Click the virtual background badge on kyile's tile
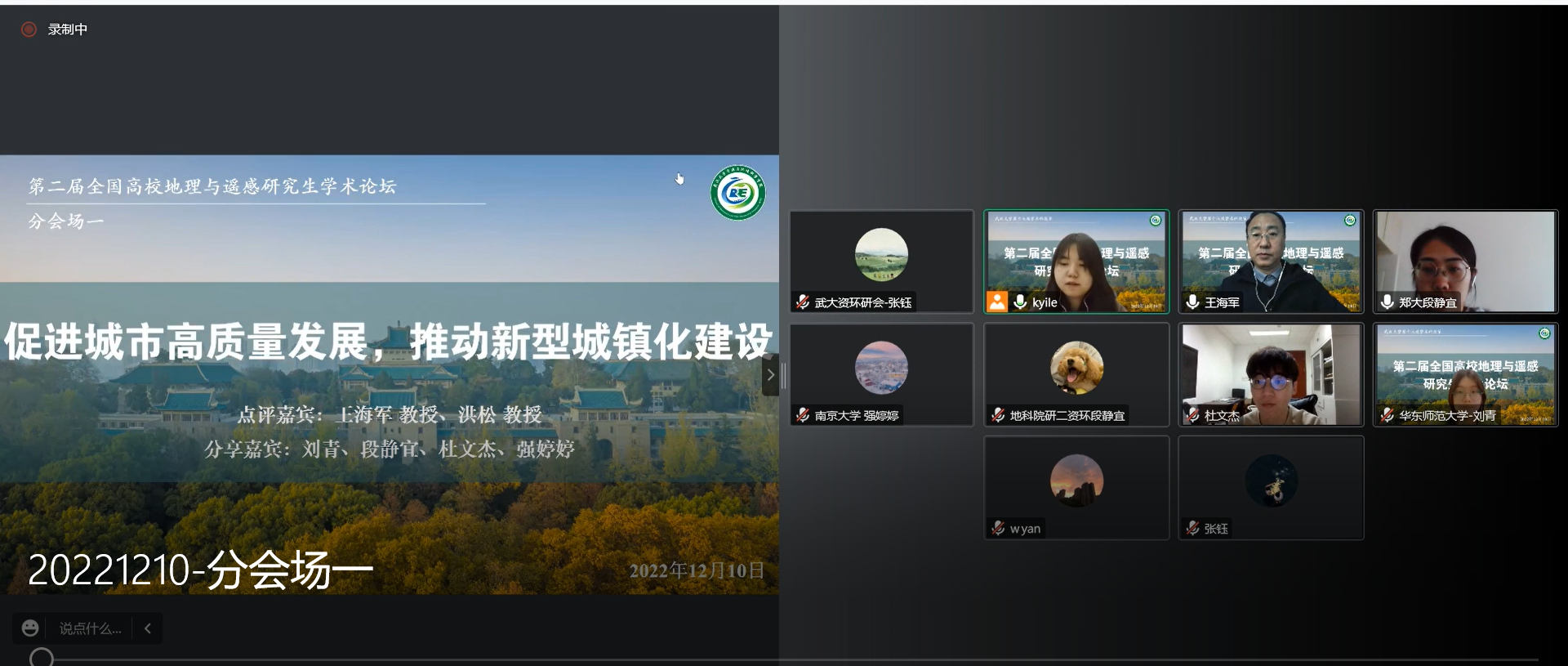1568x666 pixels. click(x=1155, y=221)
